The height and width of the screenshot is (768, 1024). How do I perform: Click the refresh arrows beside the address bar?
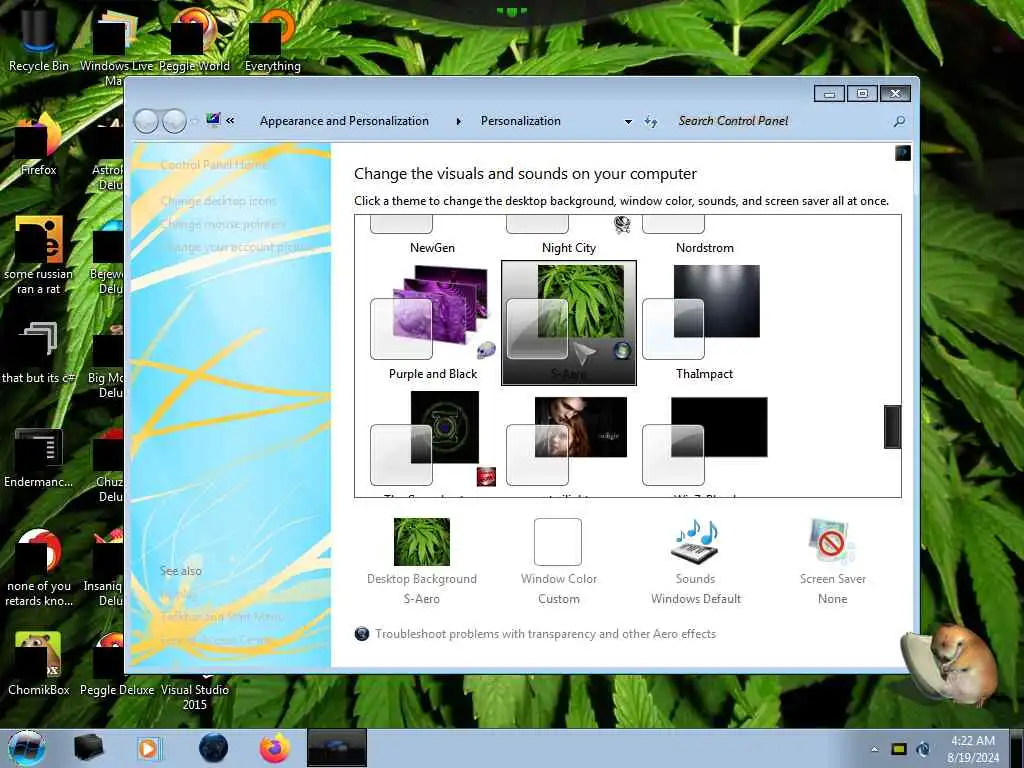coord(650,121)
